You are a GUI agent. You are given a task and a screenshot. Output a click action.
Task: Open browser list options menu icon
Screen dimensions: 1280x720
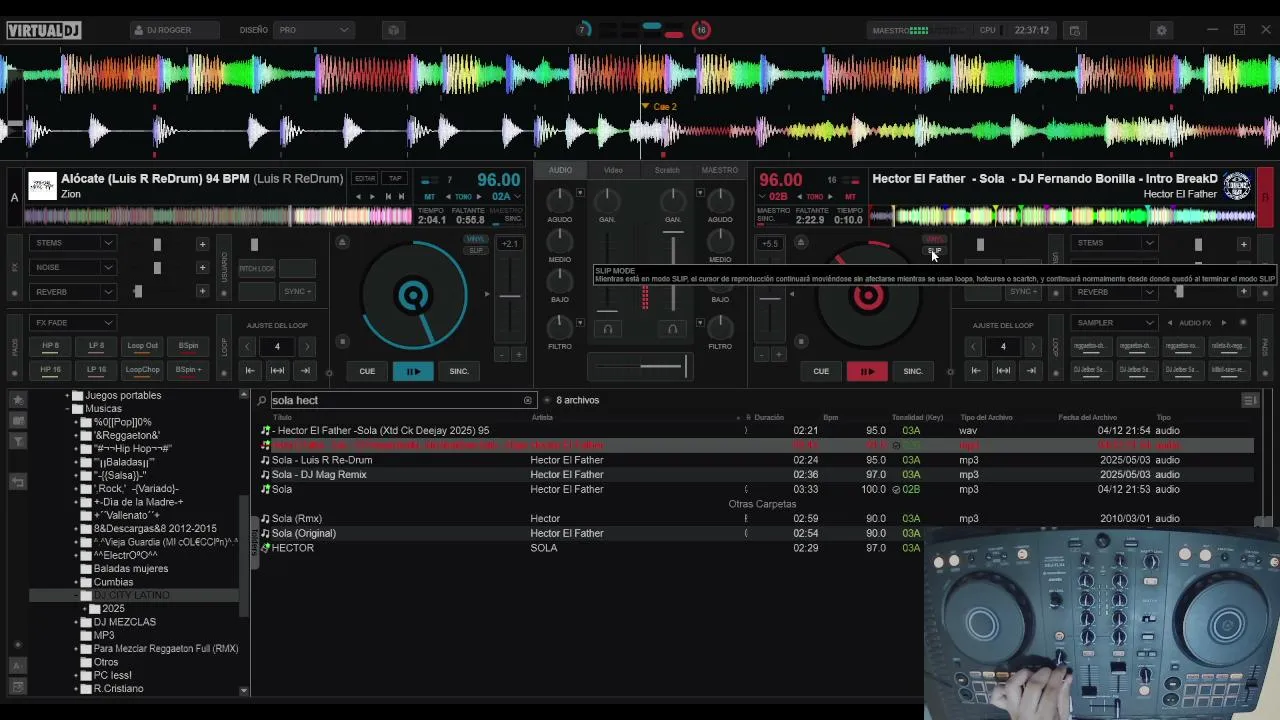click(x=1250, y=400)
